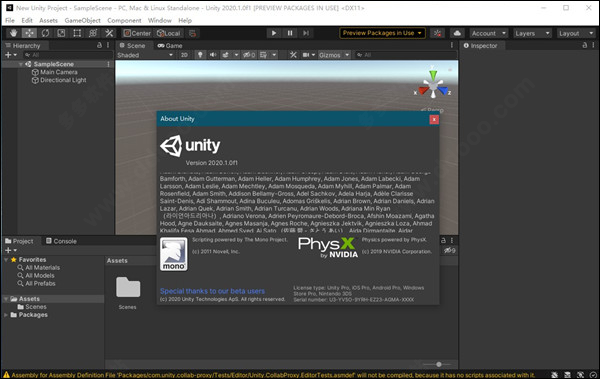
Task: Select the Inspector tab
Action: [x=481, y=46]
